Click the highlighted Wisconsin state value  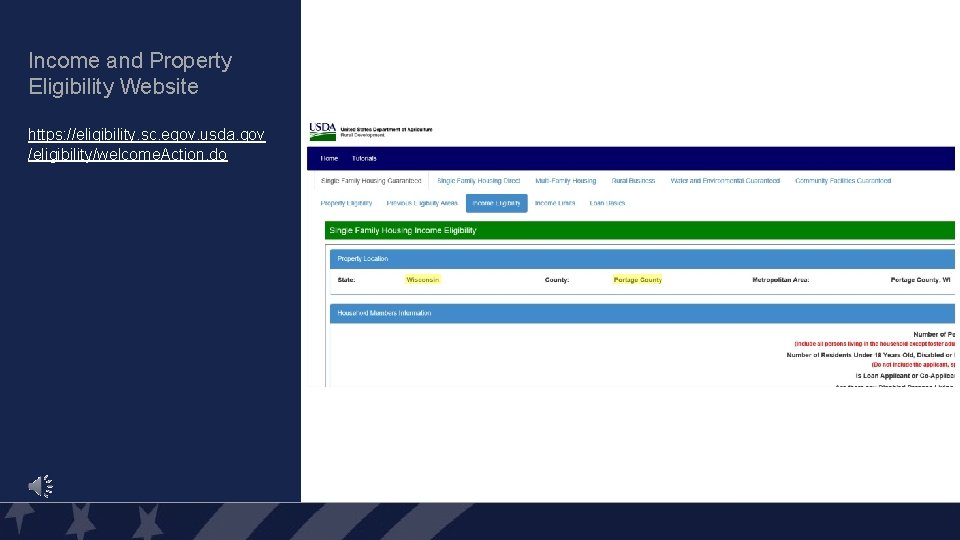[422, 280]
